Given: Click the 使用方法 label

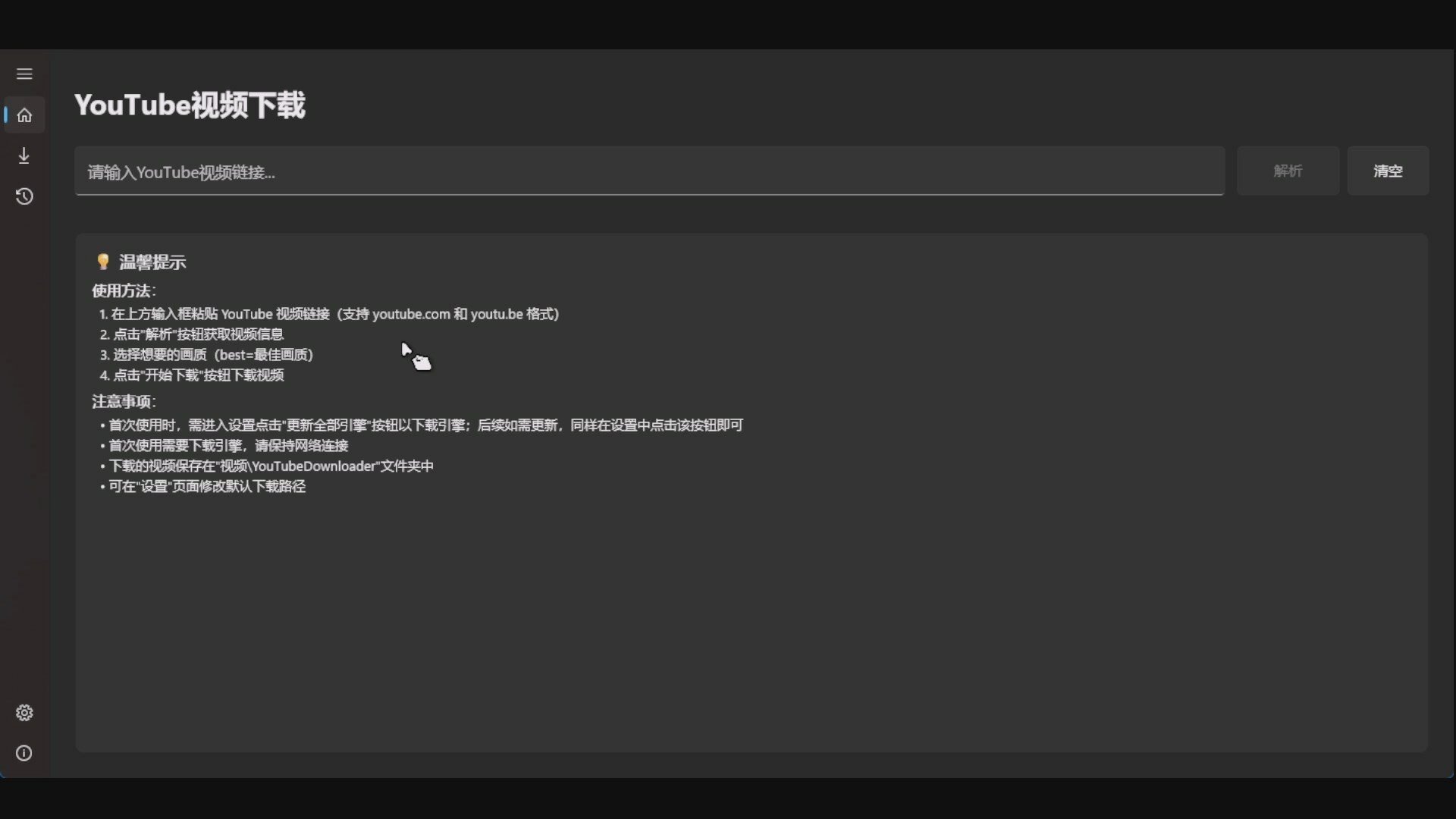Looking at the screenshot, I should pos(123,291).
